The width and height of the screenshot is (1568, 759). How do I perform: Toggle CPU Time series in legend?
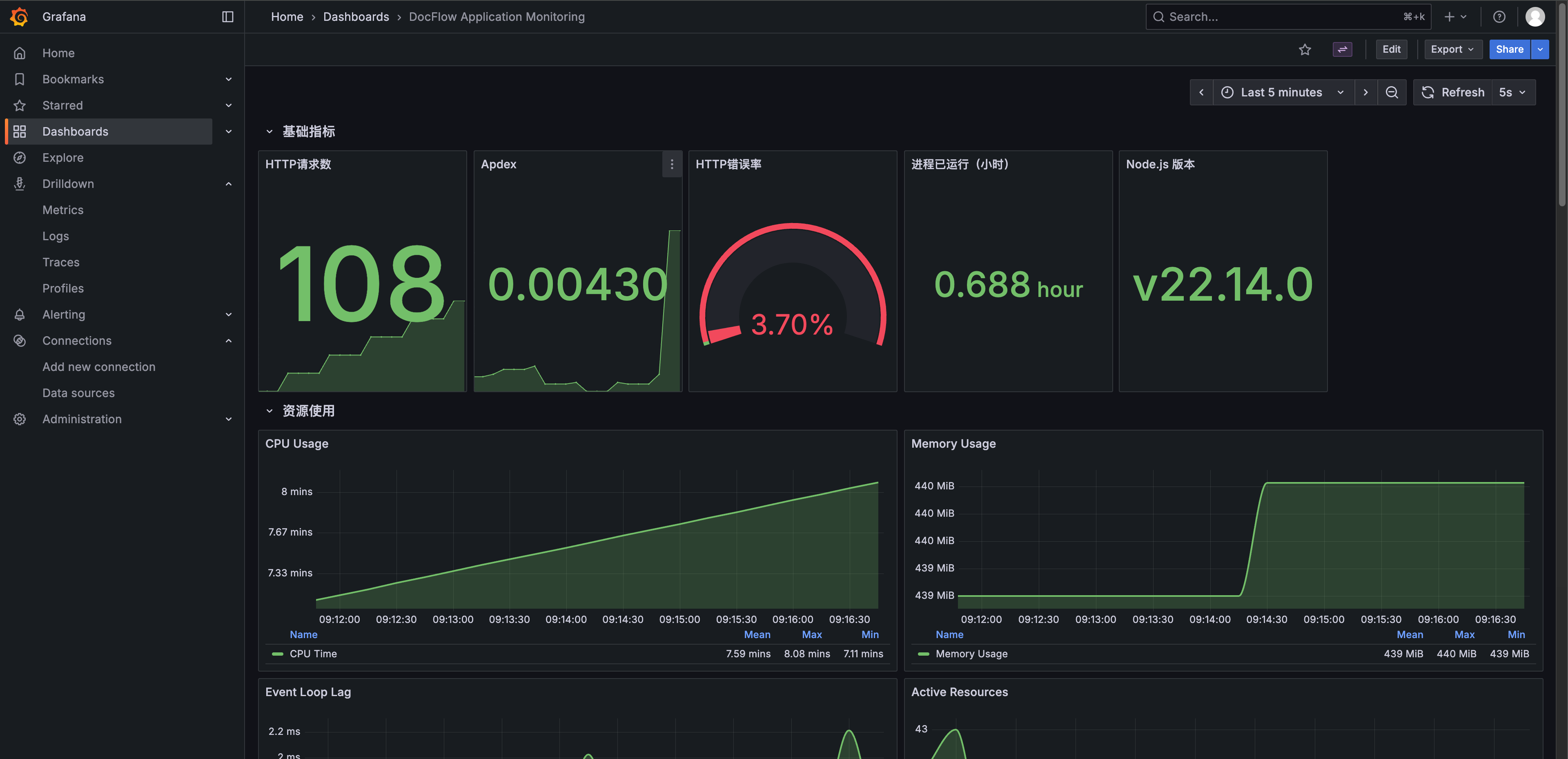[313, 654]
